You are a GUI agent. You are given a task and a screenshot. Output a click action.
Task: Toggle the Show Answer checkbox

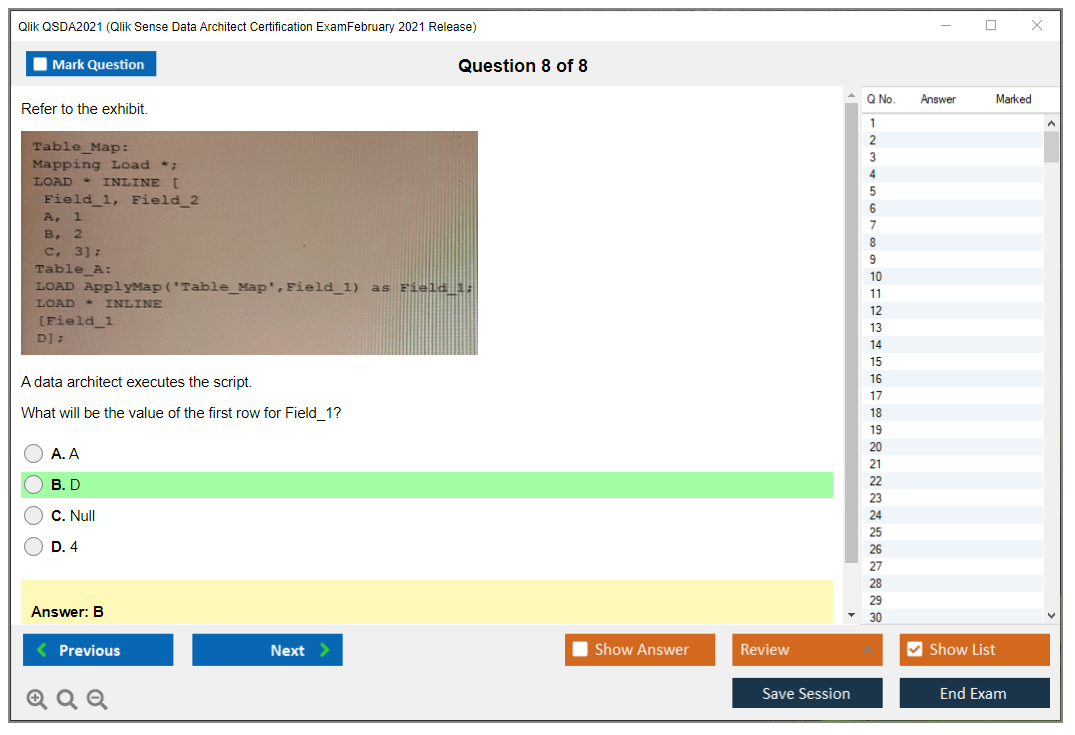(581, 650)
